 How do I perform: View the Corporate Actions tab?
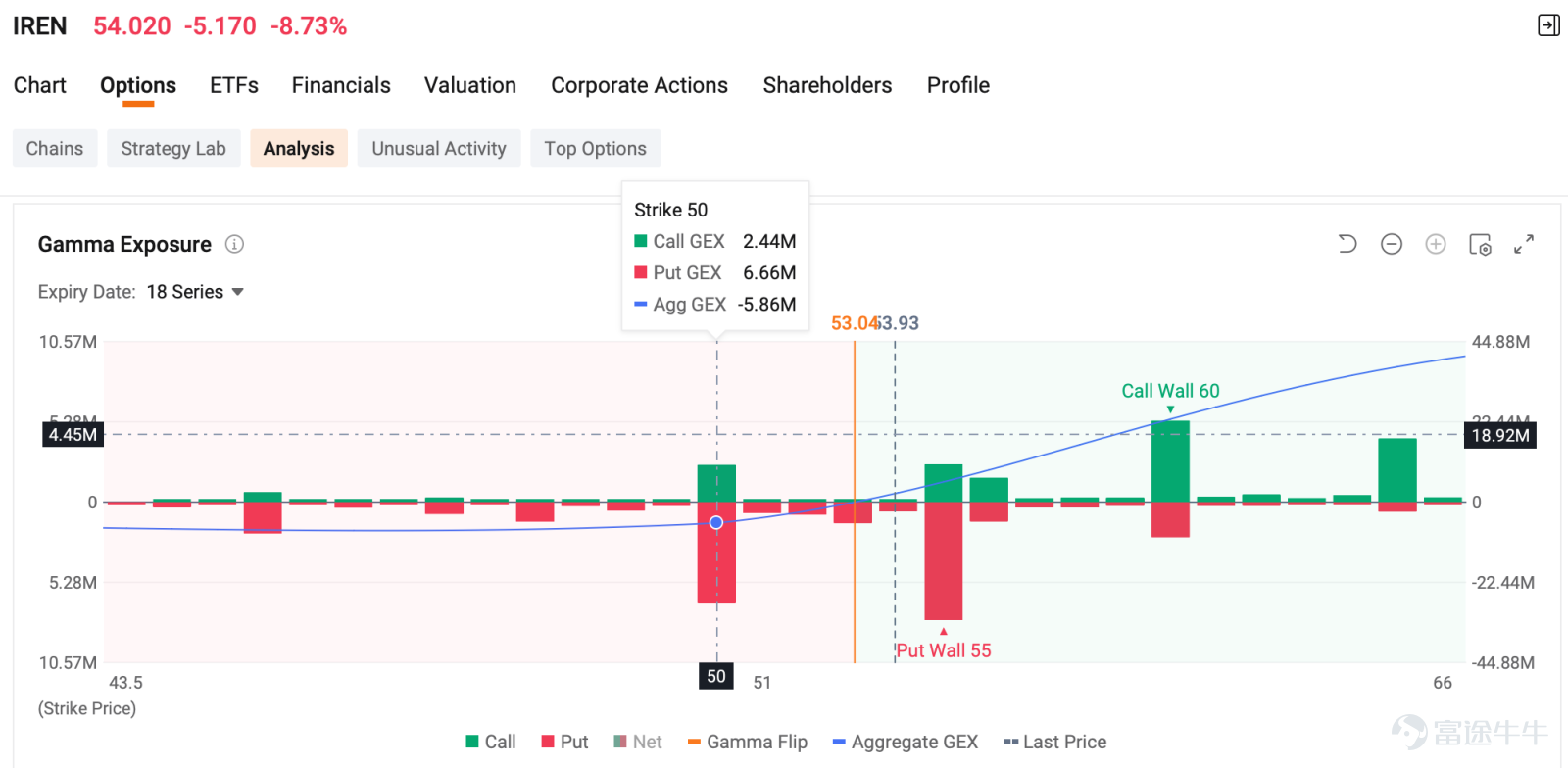[x=640, y=85]
